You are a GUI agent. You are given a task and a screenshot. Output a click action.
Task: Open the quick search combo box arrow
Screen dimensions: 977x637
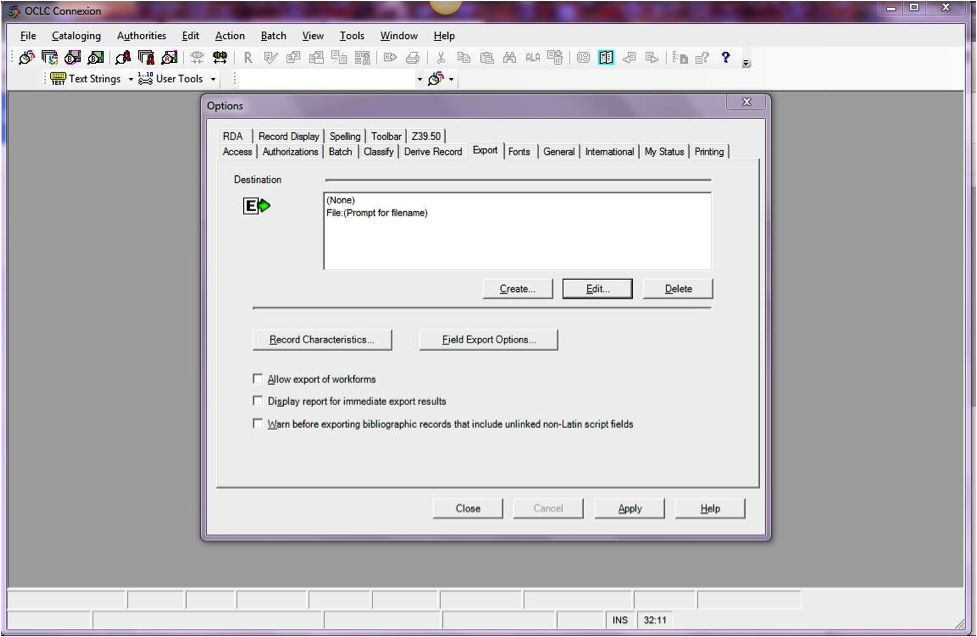click(x=419, y=79)
